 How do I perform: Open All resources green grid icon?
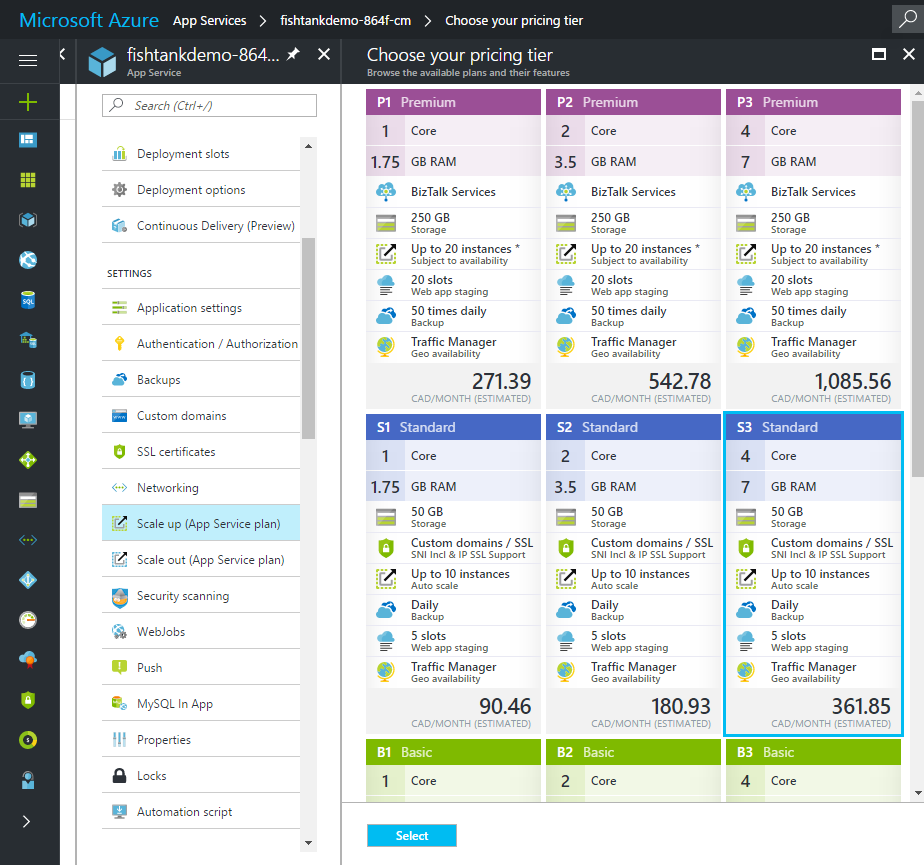(x=28, y=180)
